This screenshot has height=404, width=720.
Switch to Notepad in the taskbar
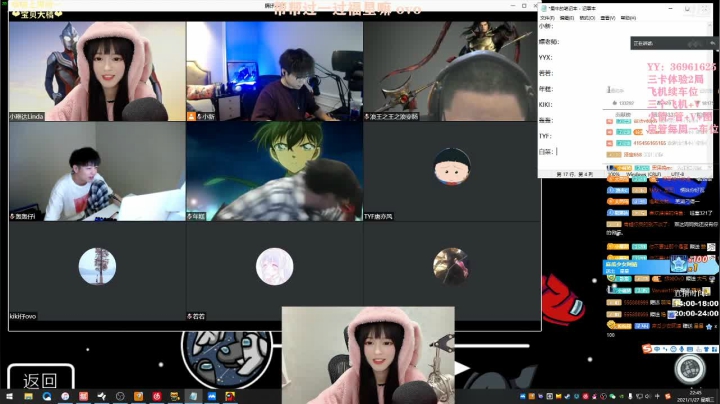click(x=194, y=396)
